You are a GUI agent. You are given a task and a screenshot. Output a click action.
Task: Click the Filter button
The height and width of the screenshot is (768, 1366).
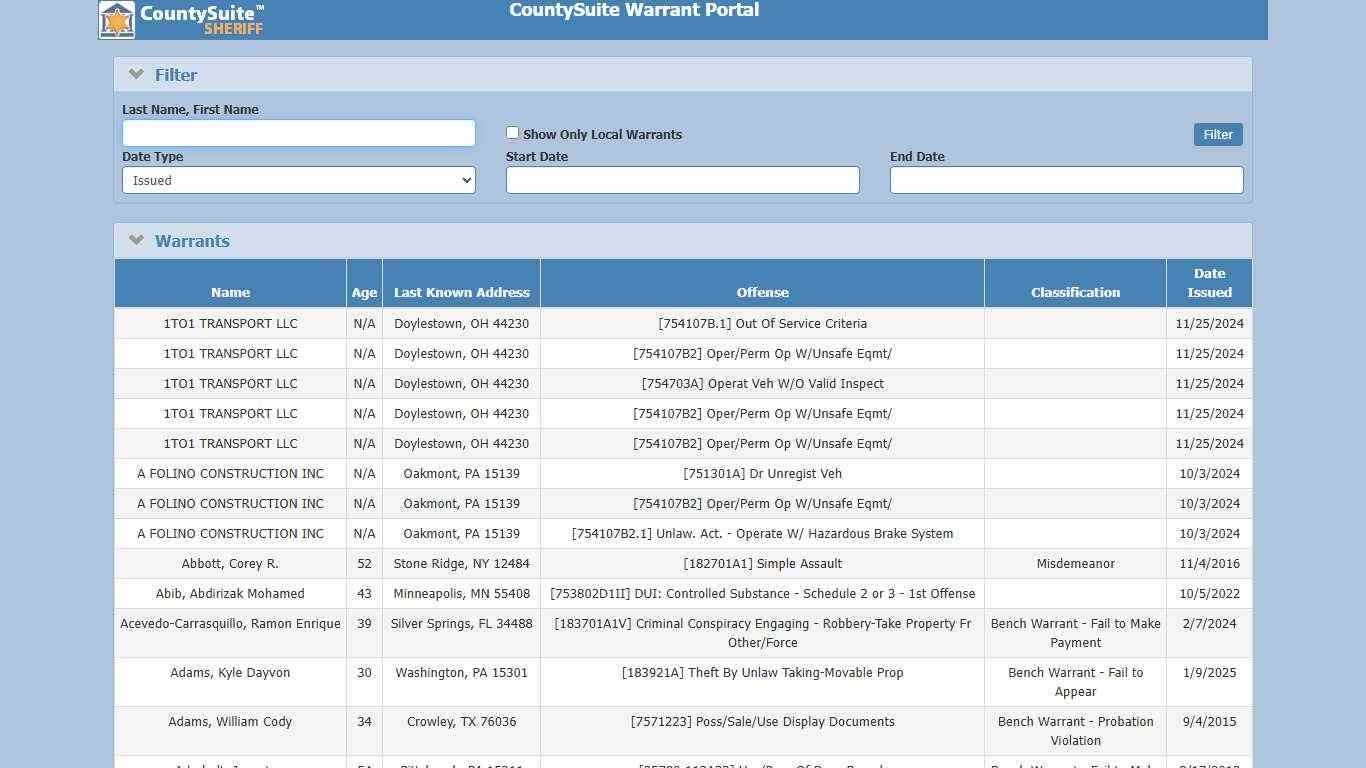click(1217, 134)
